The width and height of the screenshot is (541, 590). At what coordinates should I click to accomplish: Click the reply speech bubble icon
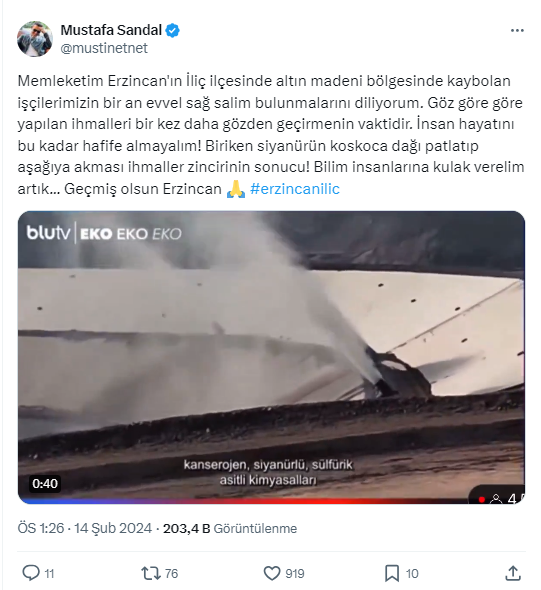click(31, 573)
